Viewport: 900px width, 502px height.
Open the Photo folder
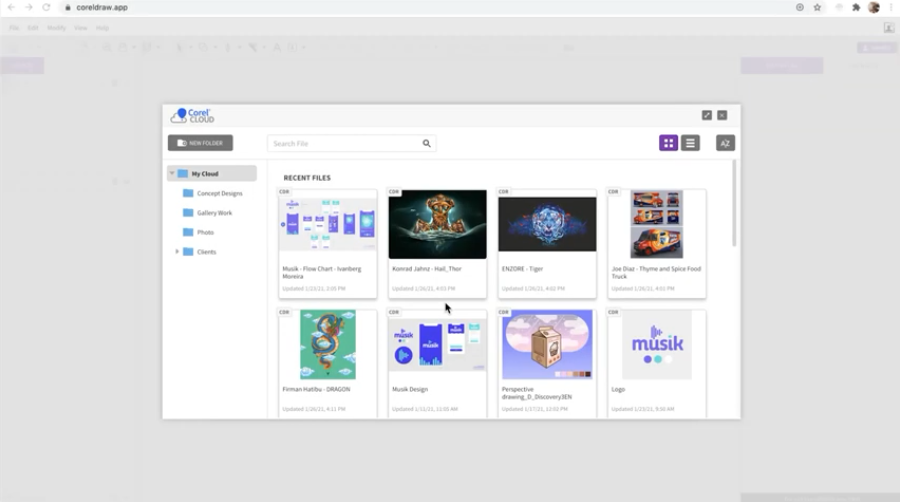pyautogui.click(x=199, y=232)
